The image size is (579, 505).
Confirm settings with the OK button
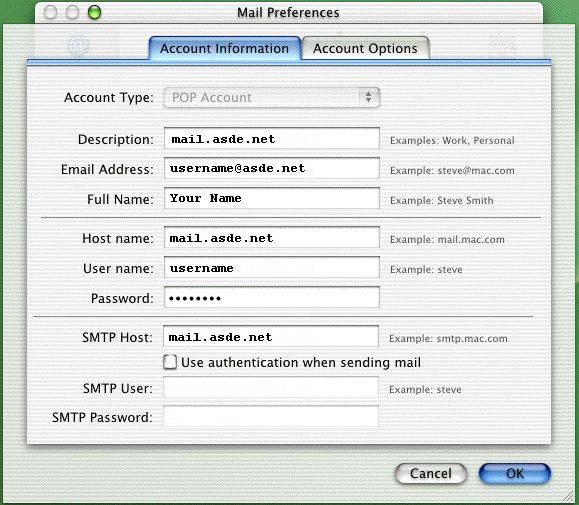515,474
